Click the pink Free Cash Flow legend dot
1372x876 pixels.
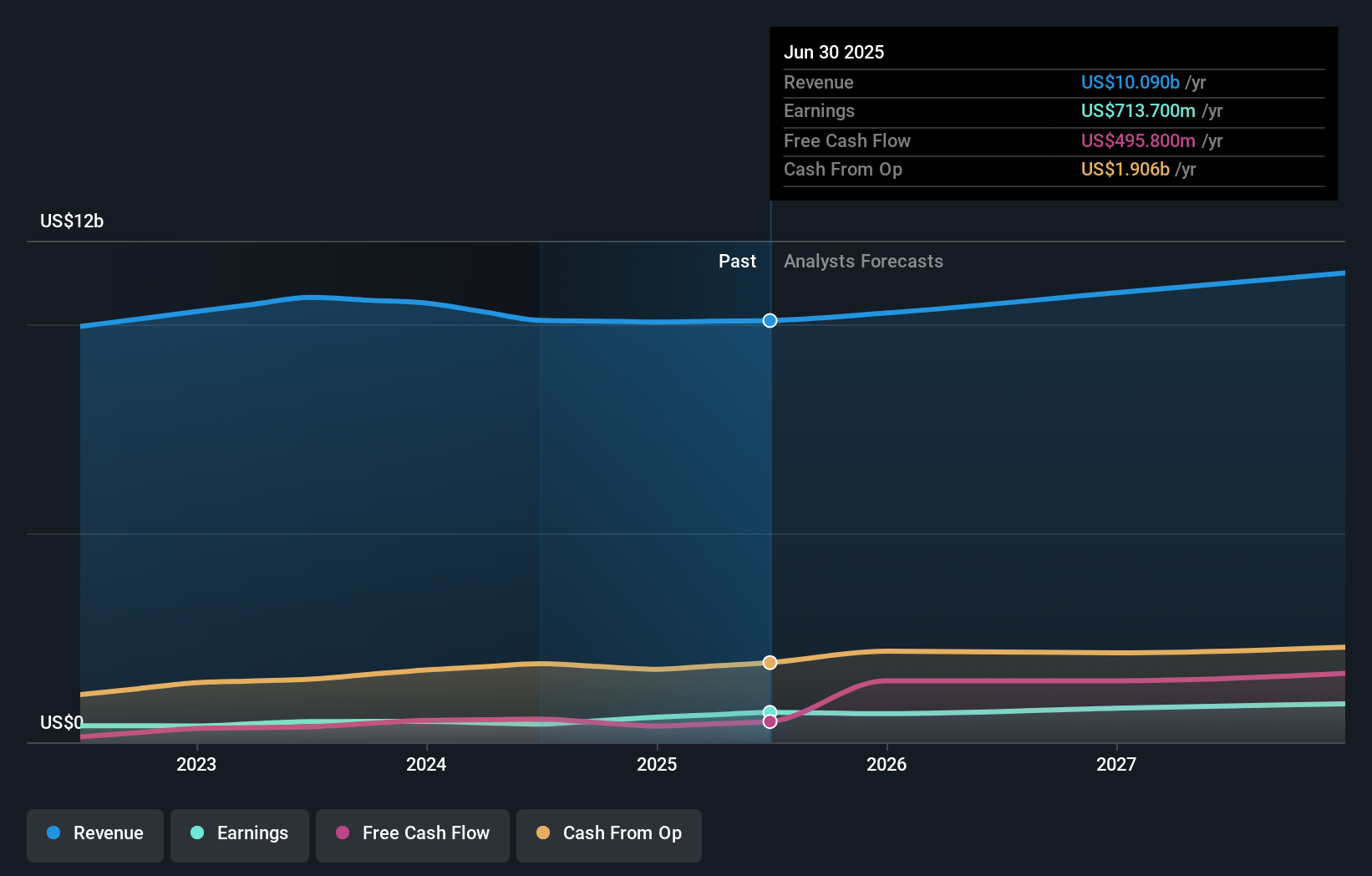(343, 833)
